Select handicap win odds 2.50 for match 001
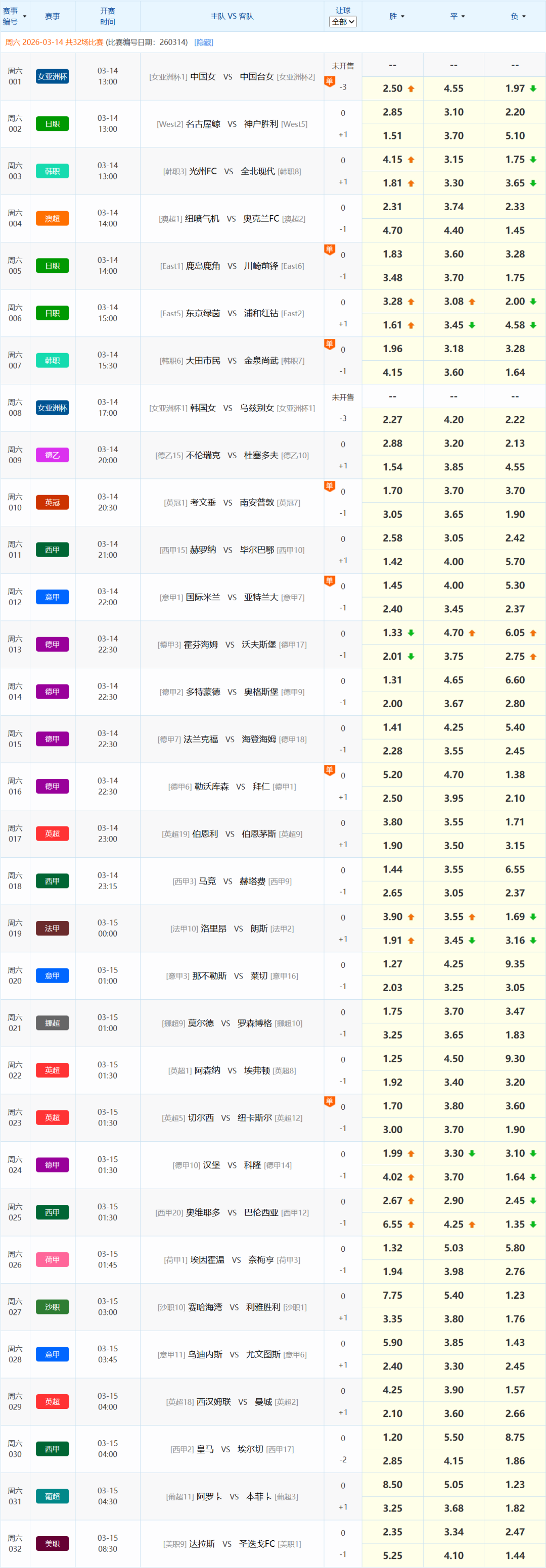 (x=392, y=88)
